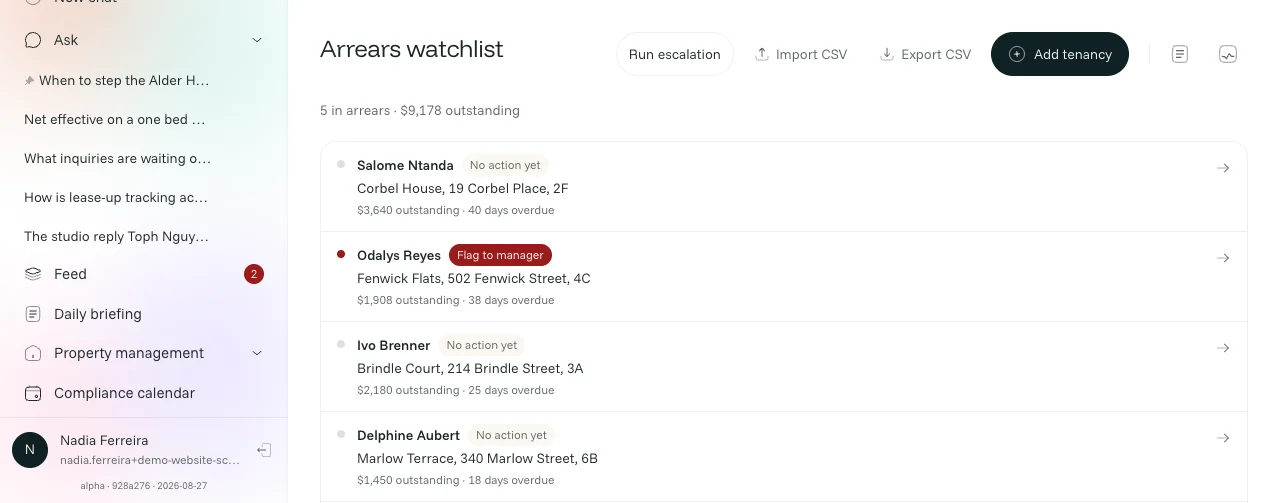The image size is (1280, 503).
Task: Click the pin icon on 'When to step the Alder H…'
Action: pos(30,81)
